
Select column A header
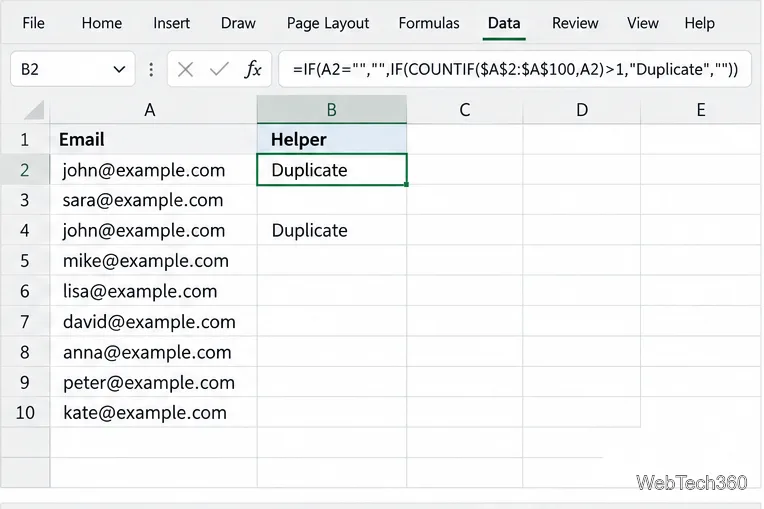pos(153,110)
